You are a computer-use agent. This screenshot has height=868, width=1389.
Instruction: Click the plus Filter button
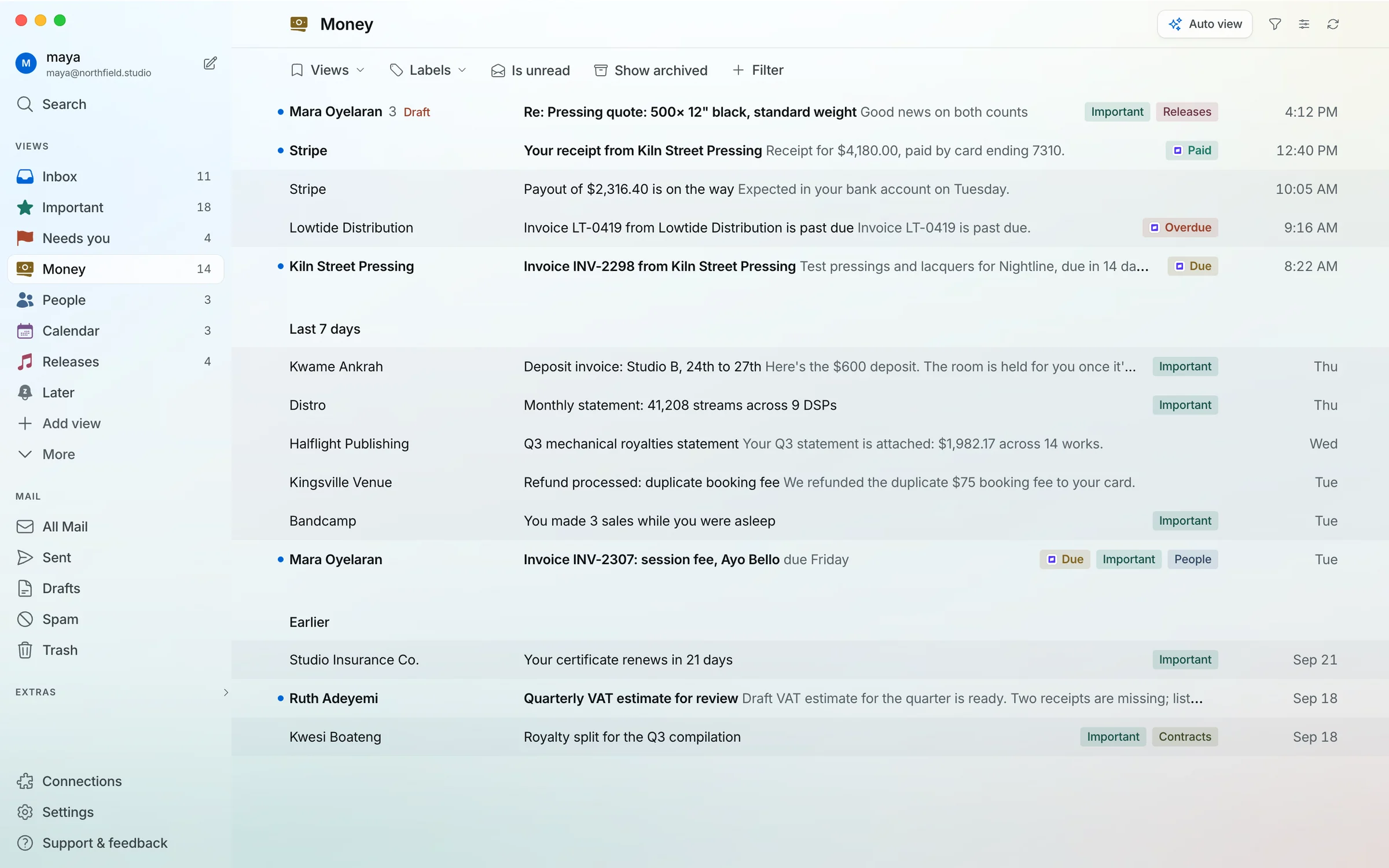pos(758,70)
